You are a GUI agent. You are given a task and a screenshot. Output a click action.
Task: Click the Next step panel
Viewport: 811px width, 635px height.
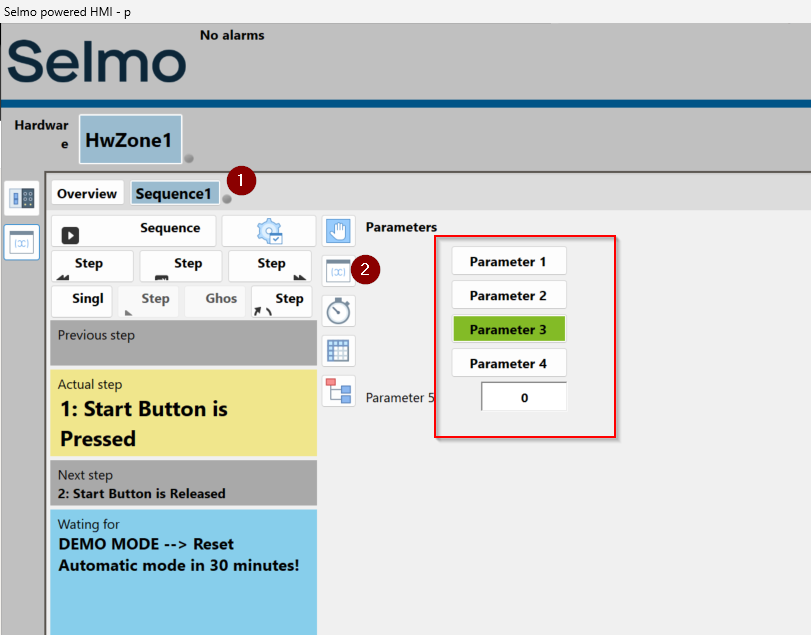point(184,483)
